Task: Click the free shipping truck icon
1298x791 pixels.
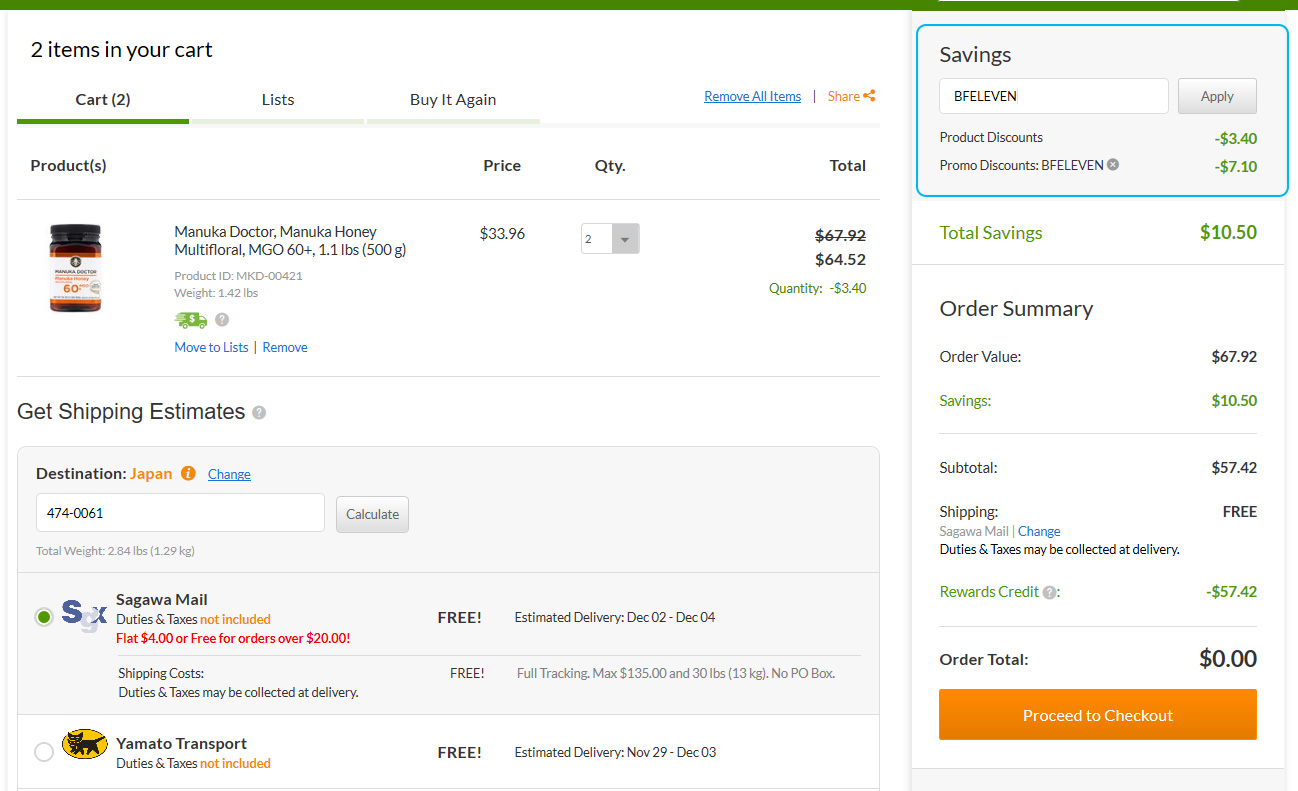Action: (191, 320)
